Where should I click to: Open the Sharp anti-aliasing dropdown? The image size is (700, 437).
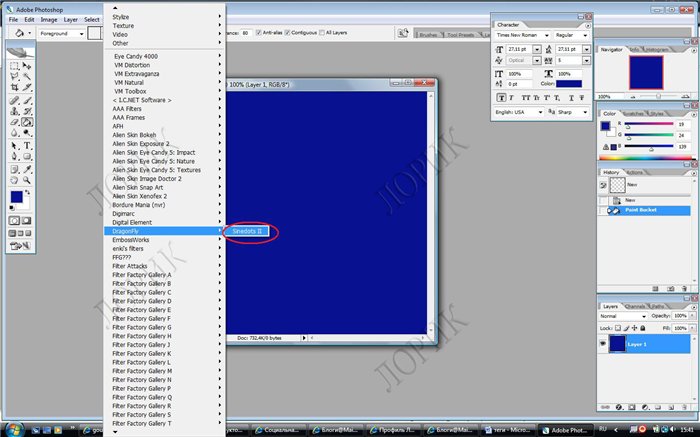pyautogui.click(x=585, y=112)
